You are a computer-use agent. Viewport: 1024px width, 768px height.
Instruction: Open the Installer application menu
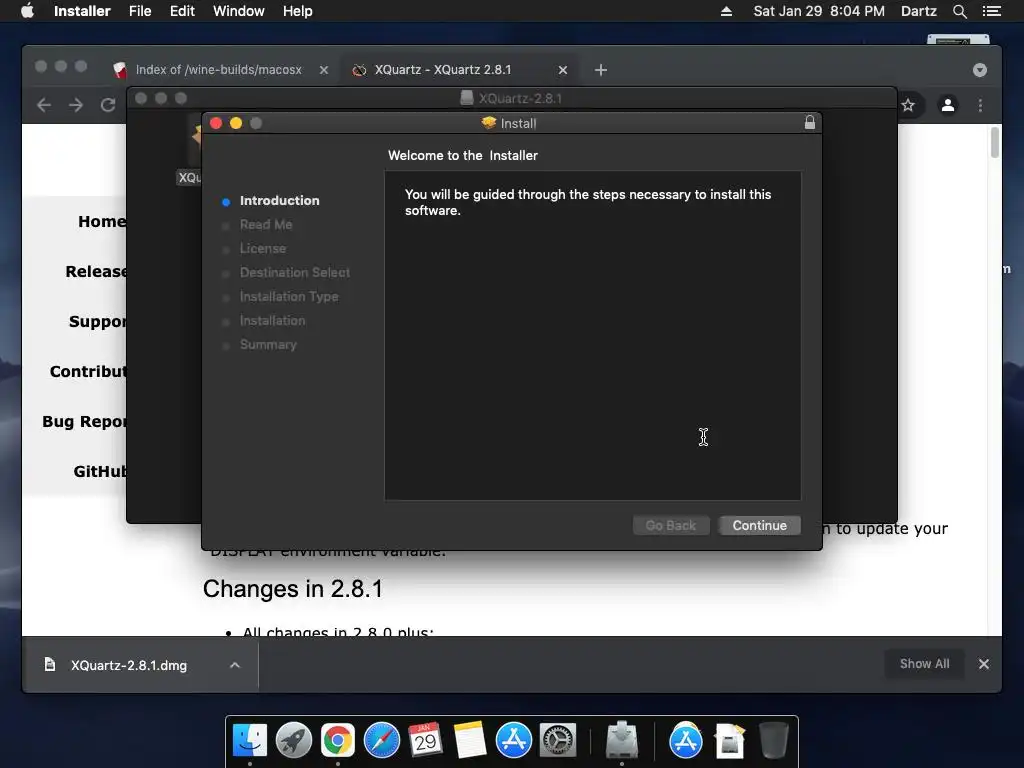point(82,11)
